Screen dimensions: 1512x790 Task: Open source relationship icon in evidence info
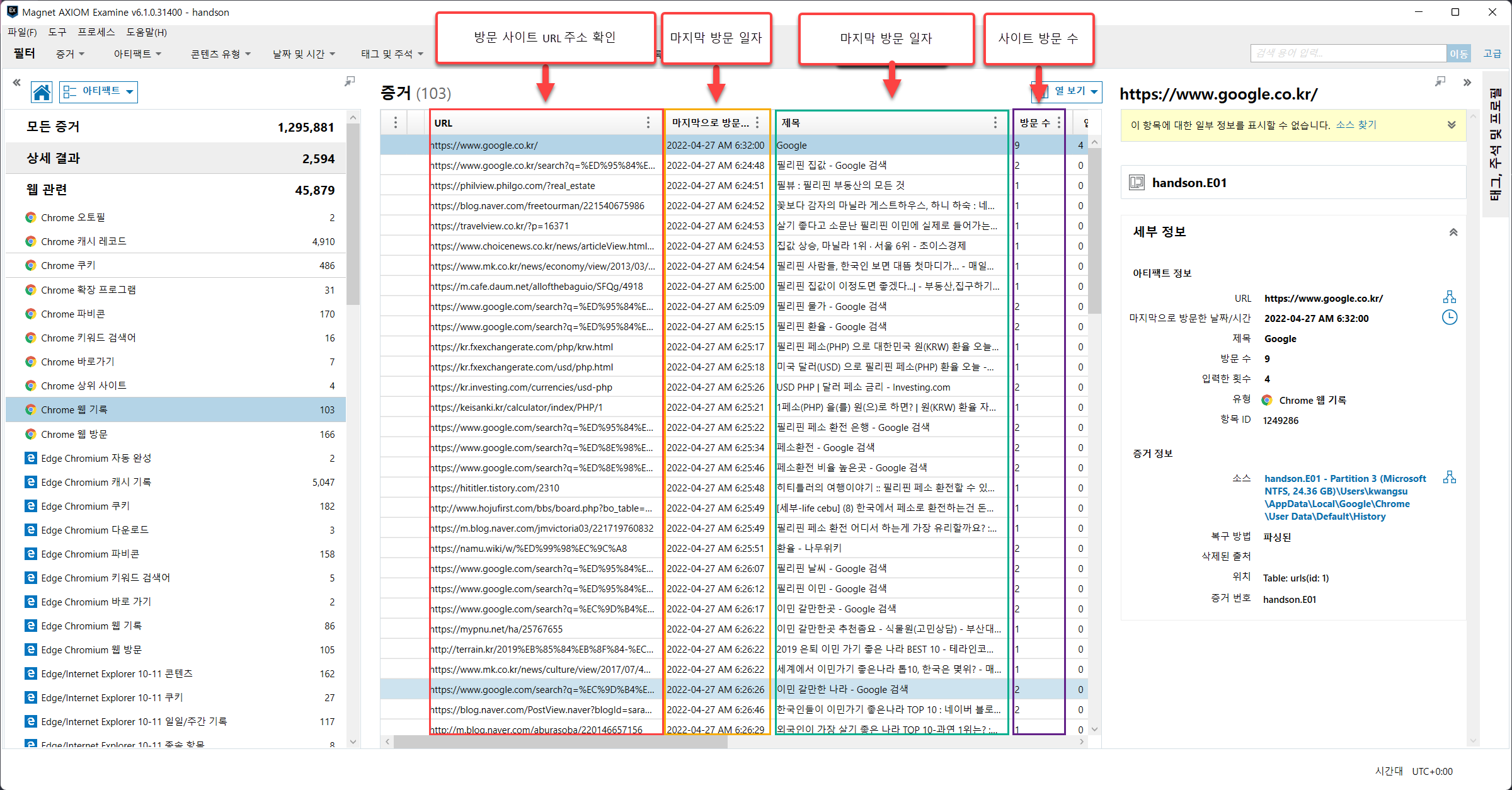[1449, 478]
